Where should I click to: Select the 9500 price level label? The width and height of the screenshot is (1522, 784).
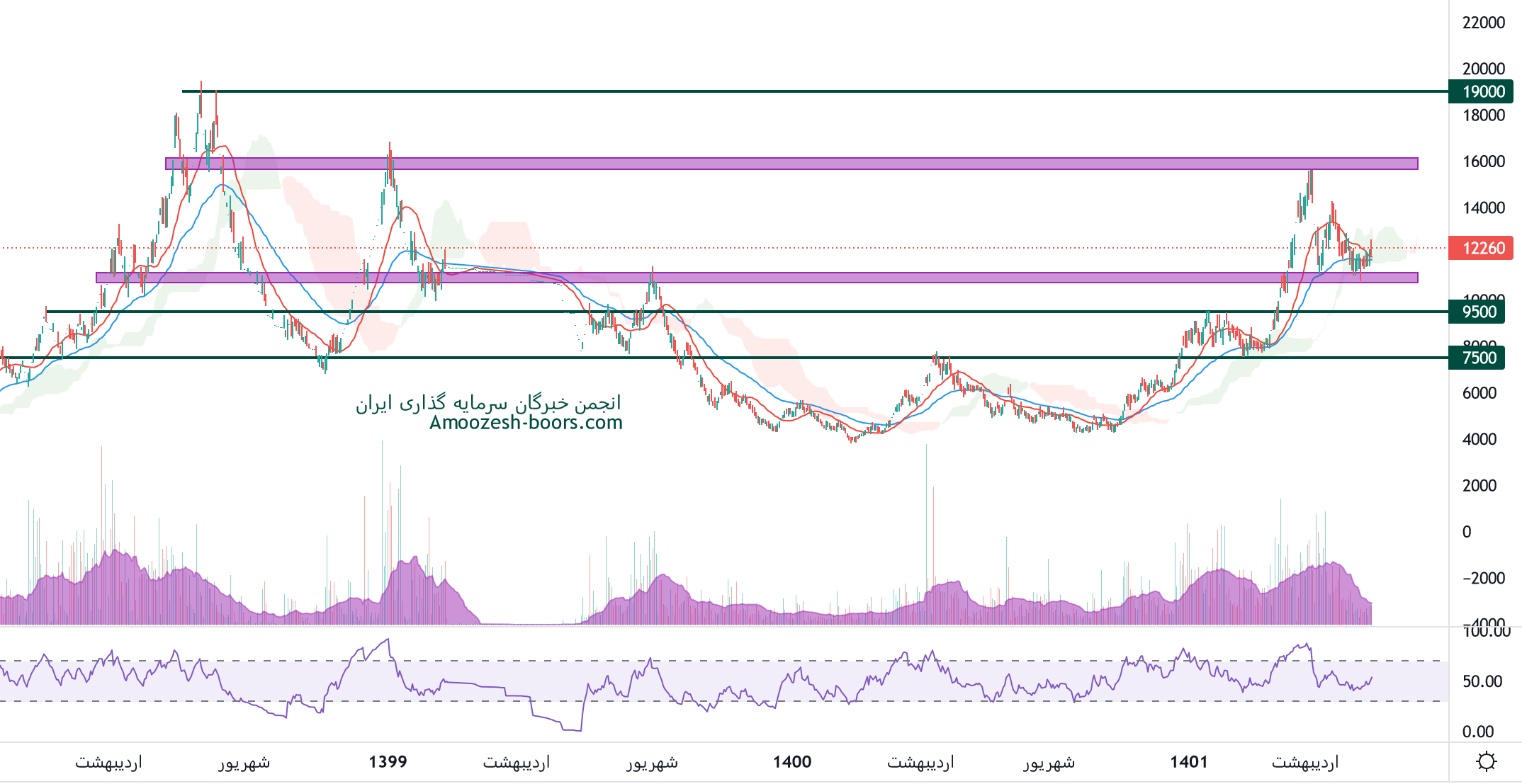[x=1478, y=312]
